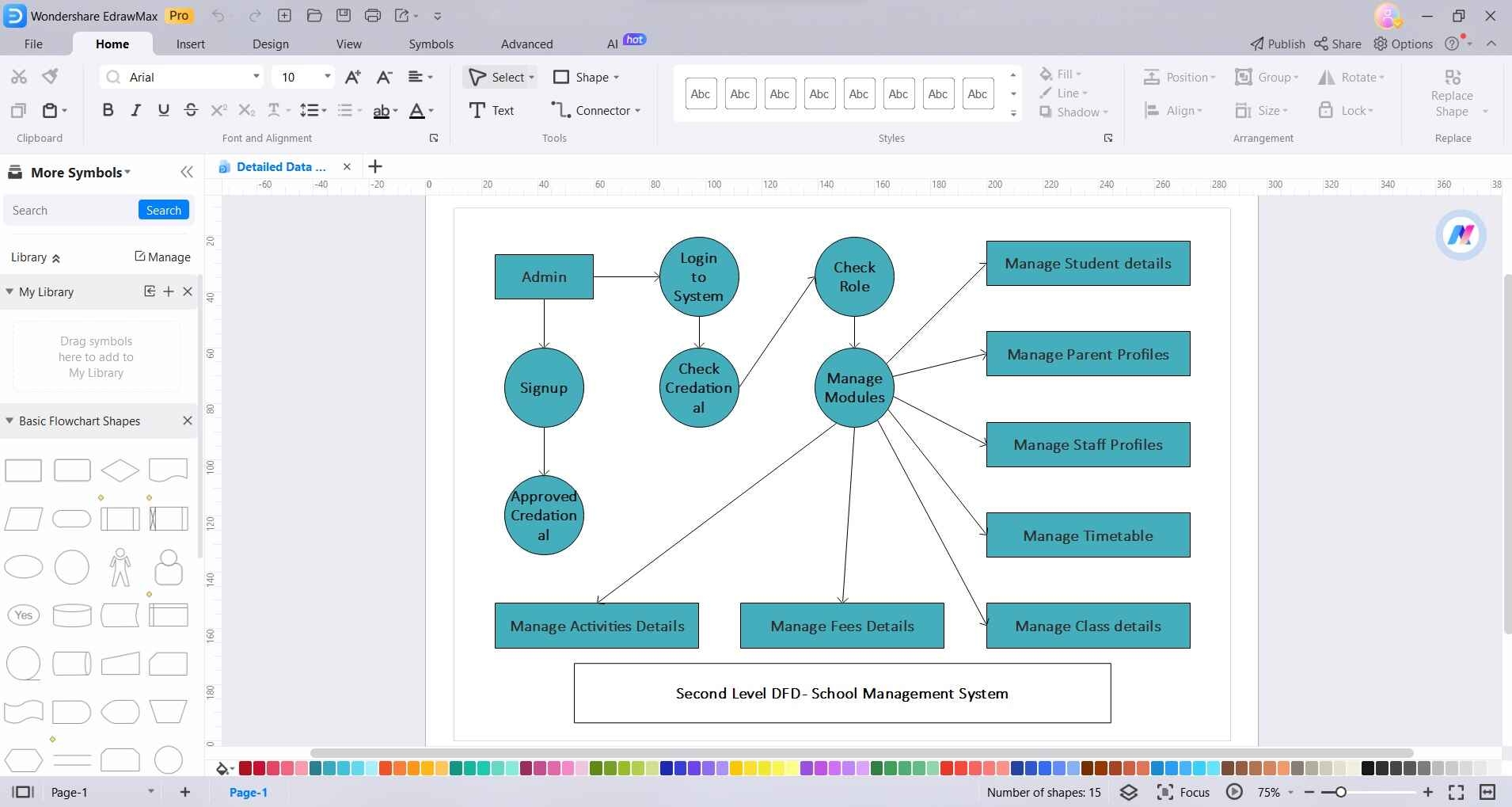
Task: Toggle Strikethrough text style
Action: point(191,110)
